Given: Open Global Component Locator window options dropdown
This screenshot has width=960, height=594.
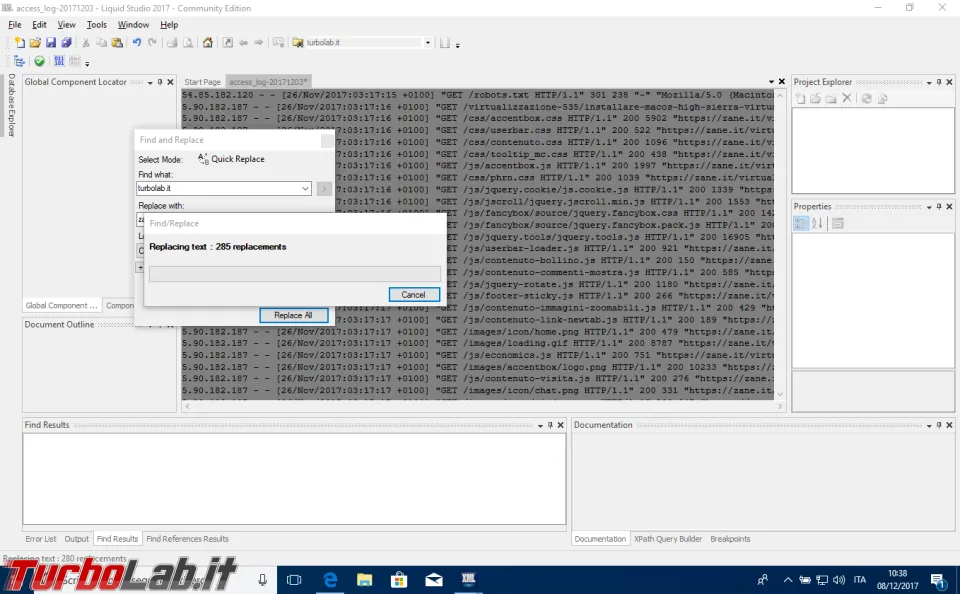Looking at the screenshot, I should tap(150, 83).
